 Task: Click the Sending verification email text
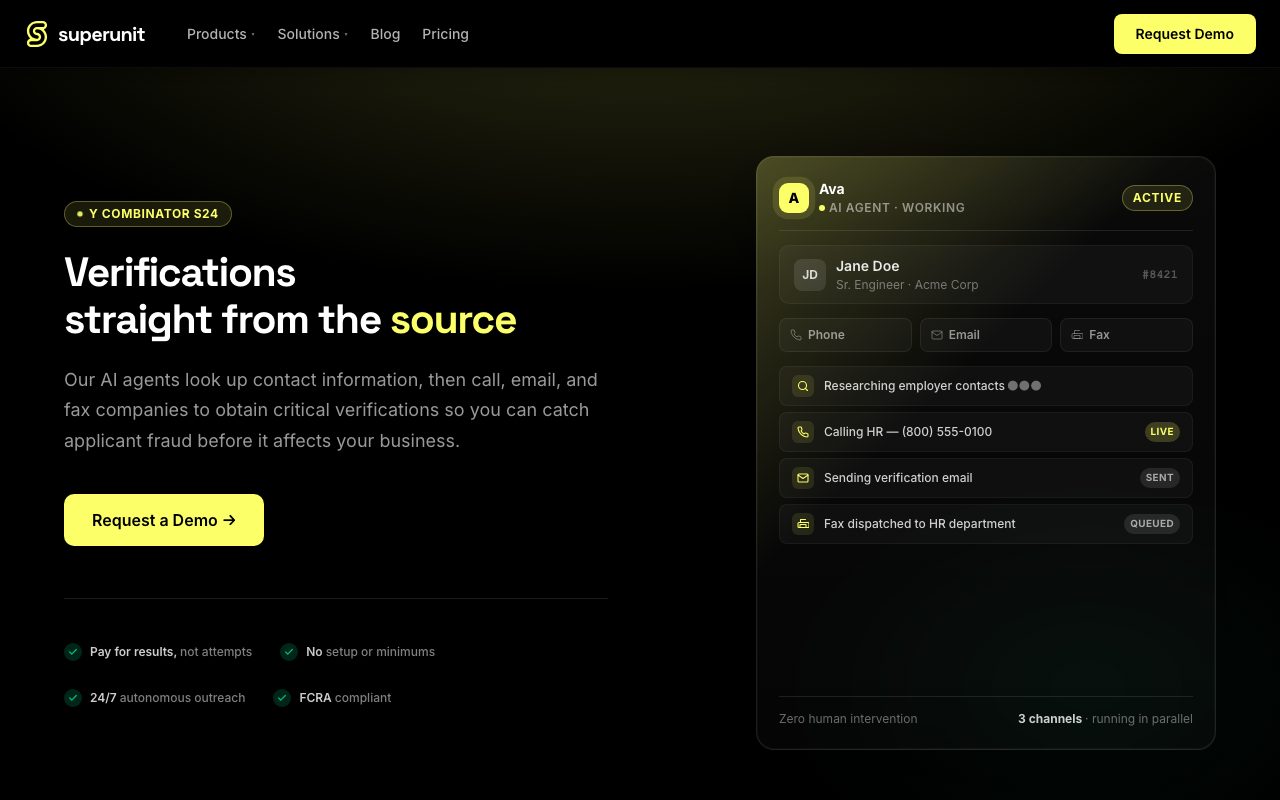click(898, 478)
